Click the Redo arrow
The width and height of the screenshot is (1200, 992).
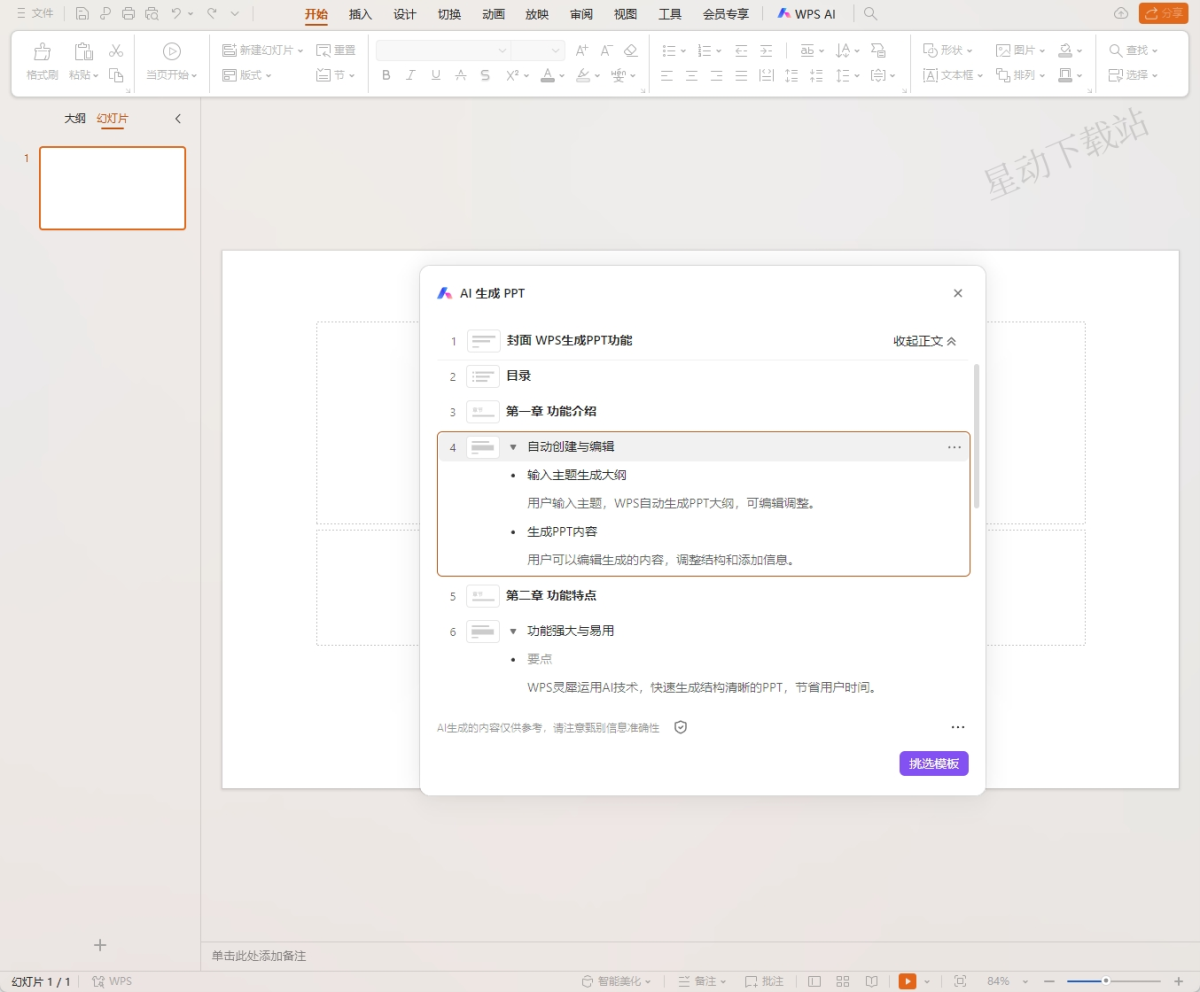coord(212,14)
